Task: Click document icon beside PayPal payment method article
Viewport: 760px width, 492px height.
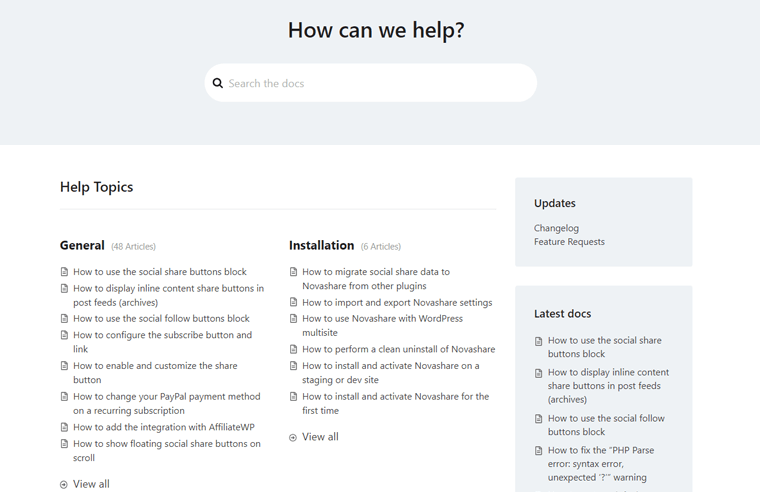Action: point(64,397)
